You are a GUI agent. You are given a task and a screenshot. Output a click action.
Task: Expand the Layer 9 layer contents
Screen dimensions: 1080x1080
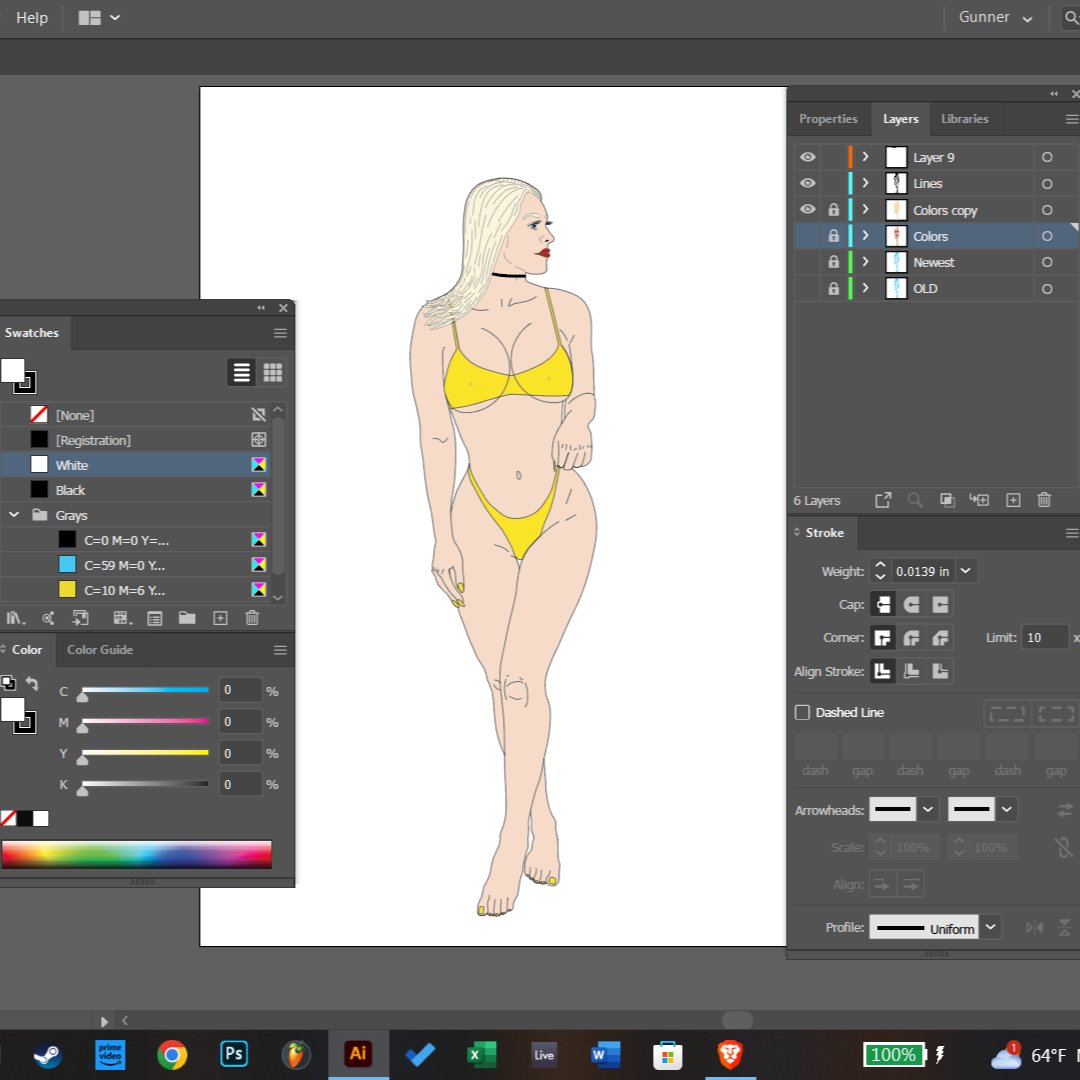click(x=866, y=157)
